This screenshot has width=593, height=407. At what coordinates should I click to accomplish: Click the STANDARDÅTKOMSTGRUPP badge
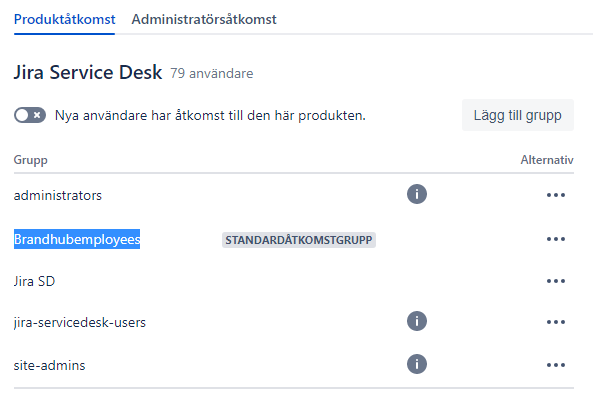click(x=299, y=240)
